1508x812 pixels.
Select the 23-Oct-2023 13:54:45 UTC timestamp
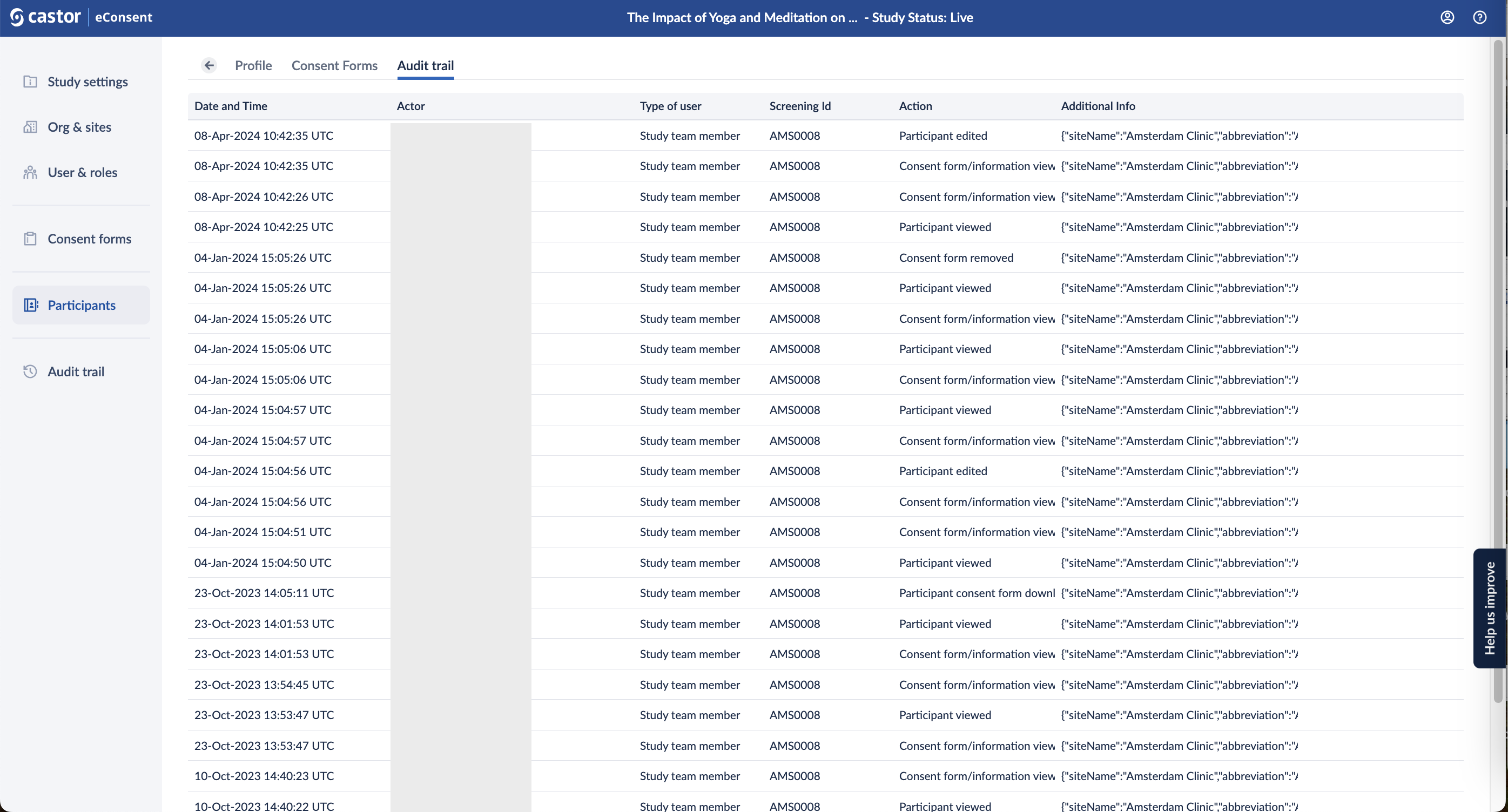[x=264, y=685]
